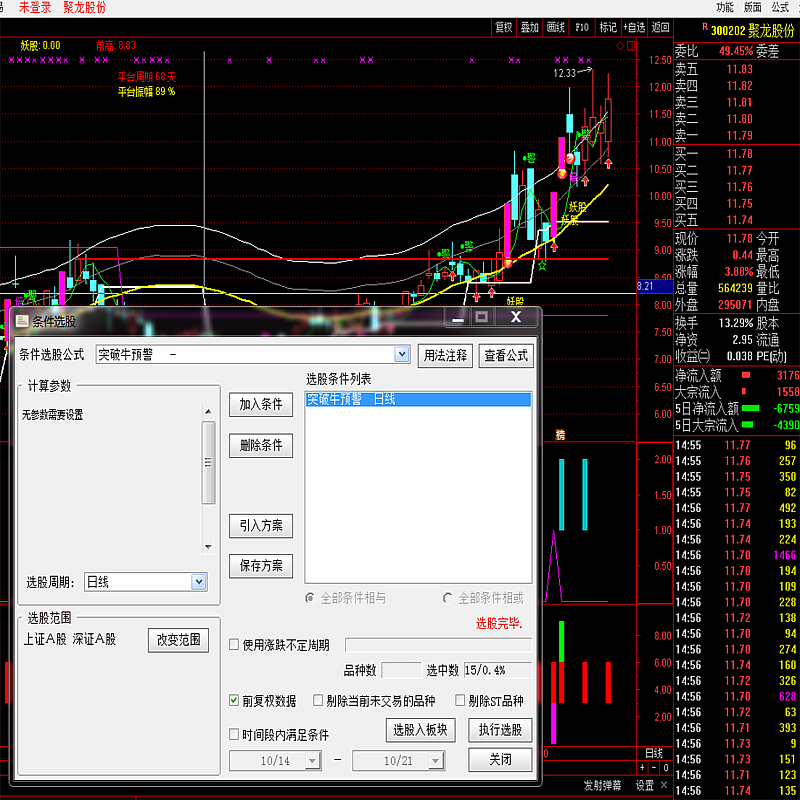Click the 执行选股 button
The height and width of the screenshot is (800, 800).
500,730
